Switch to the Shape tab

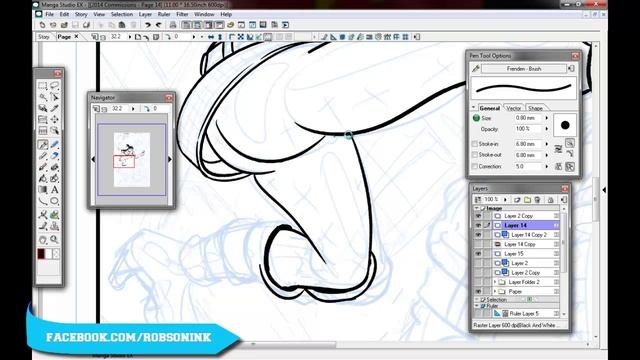click(x=535, y=108)
